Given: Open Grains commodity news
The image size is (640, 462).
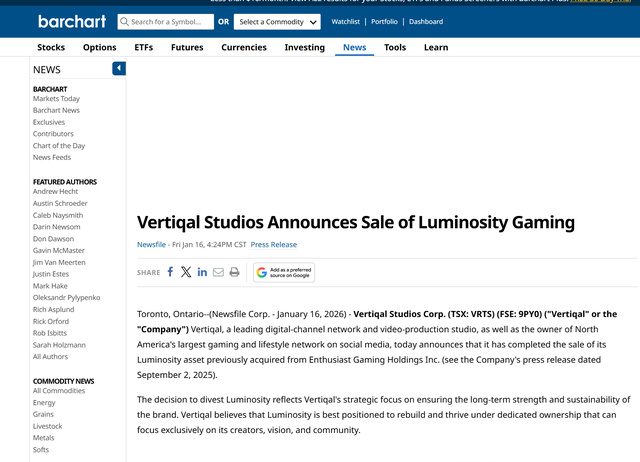Looking at the screenshot, I should click(x=43, y=414).
